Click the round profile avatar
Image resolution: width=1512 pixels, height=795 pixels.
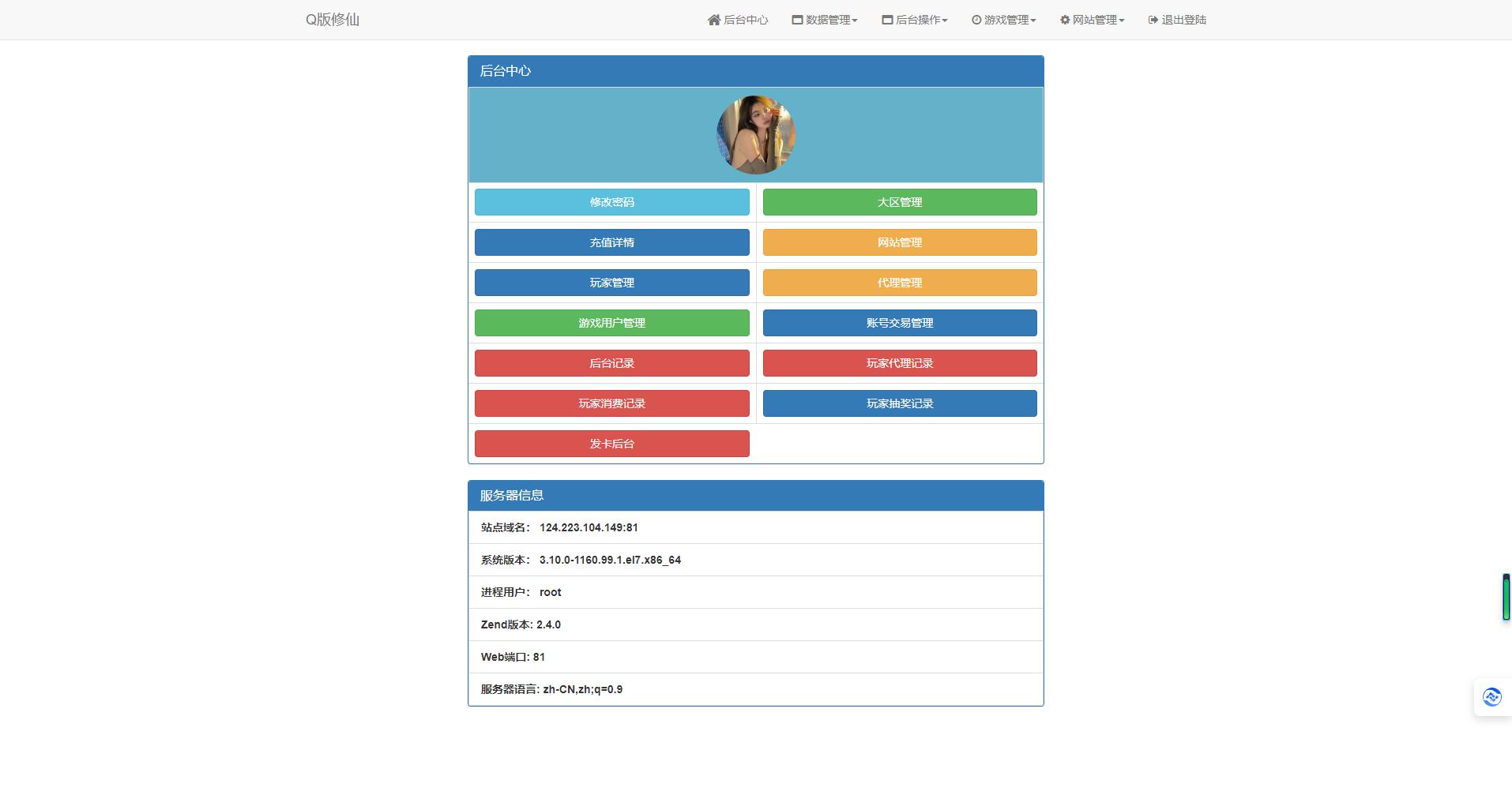756,135
